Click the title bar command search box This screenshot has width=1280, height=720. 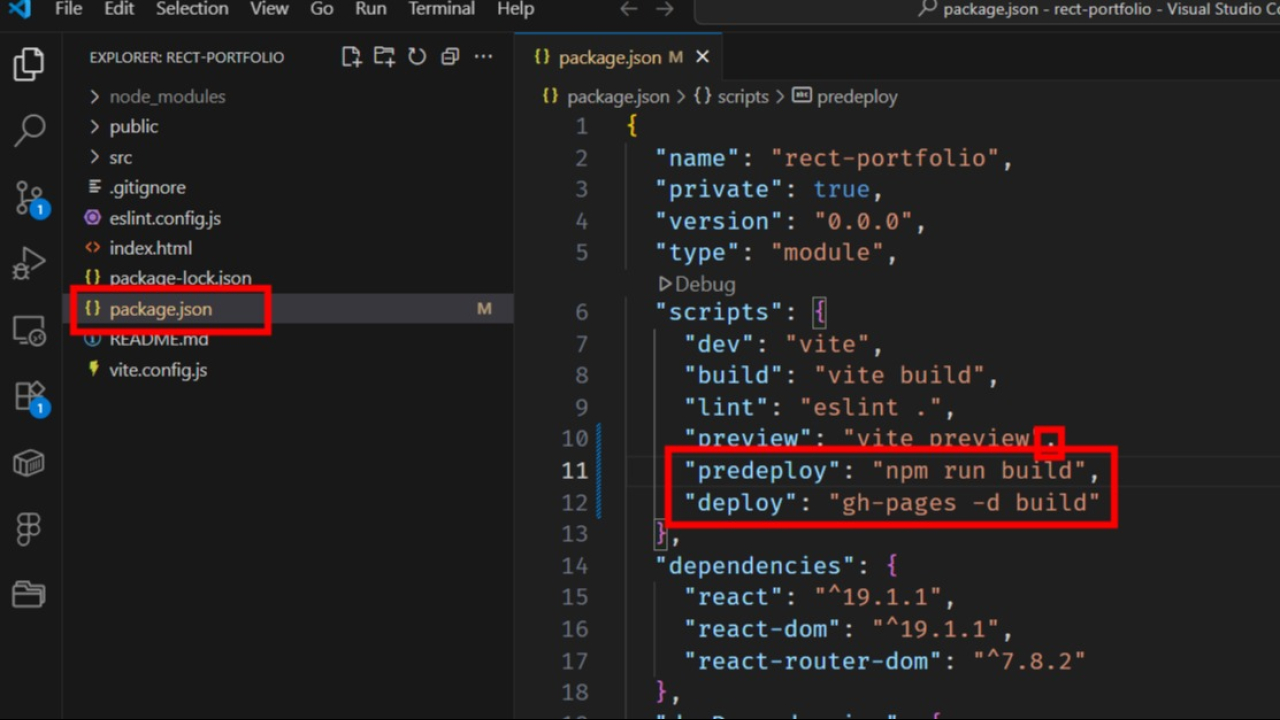point(987,10)
